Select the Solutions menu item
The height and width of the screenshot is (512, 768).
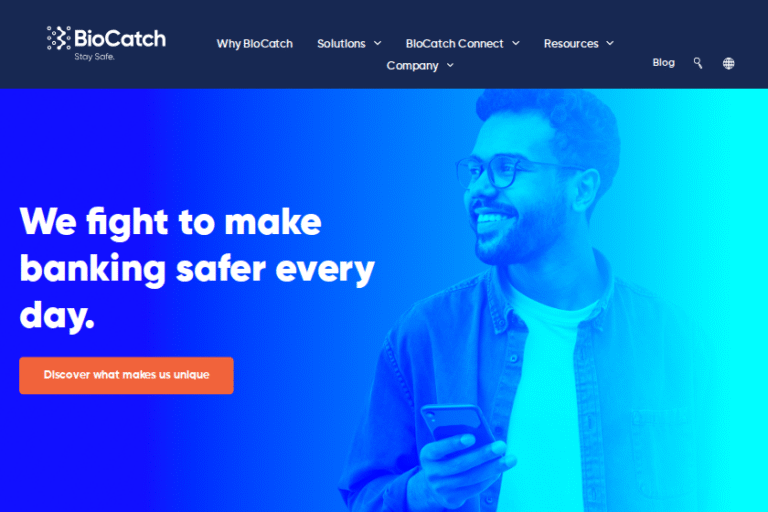pyautogui.click(x=341, y=44)
